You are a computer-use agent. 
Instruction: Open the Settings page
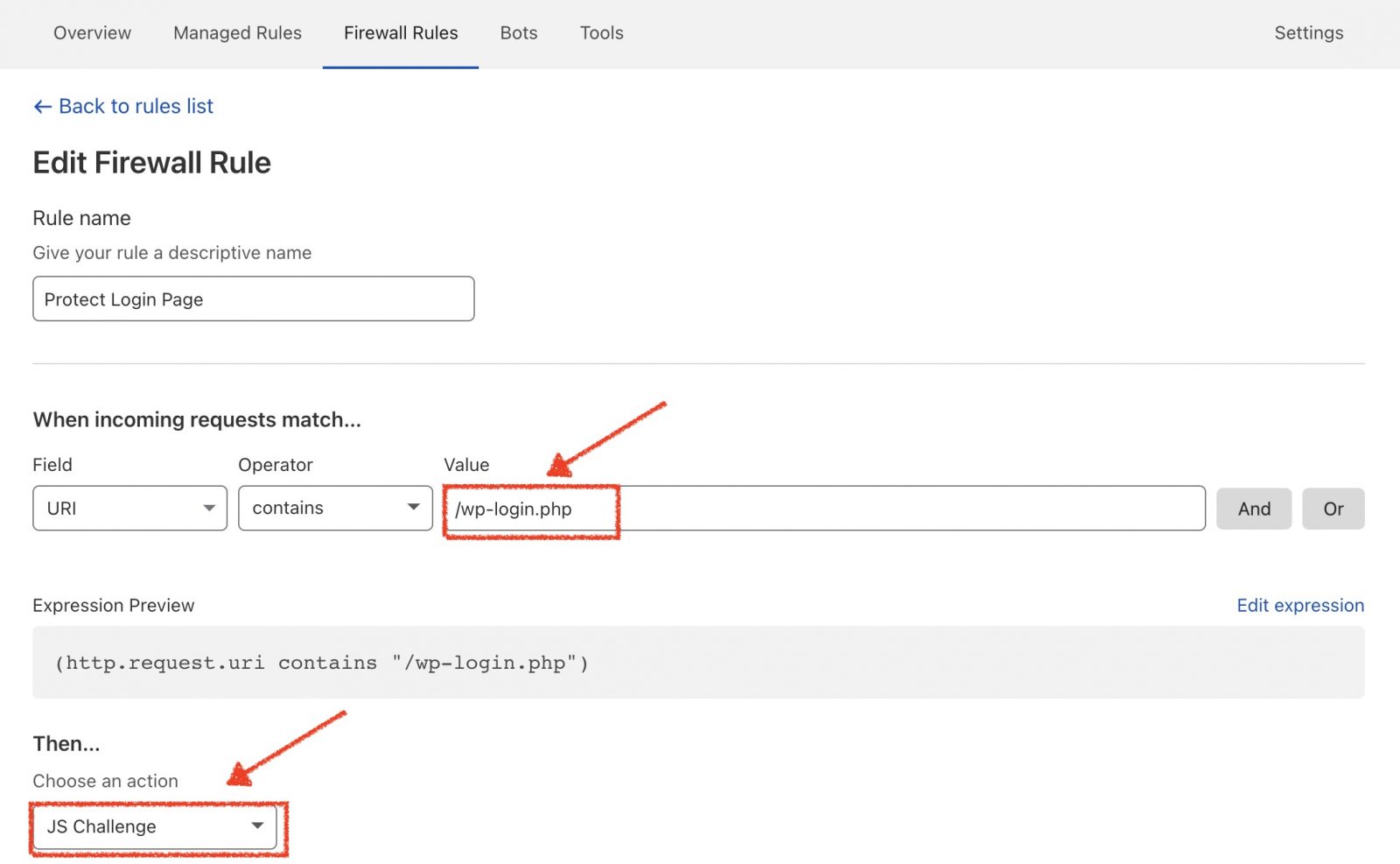point(1308,33)
